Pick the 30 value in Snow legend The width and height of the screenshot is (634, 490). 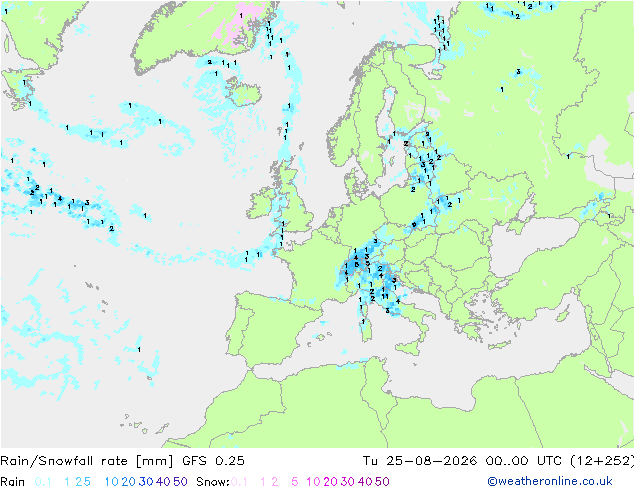pyautogui.click(x=348, y=482)
